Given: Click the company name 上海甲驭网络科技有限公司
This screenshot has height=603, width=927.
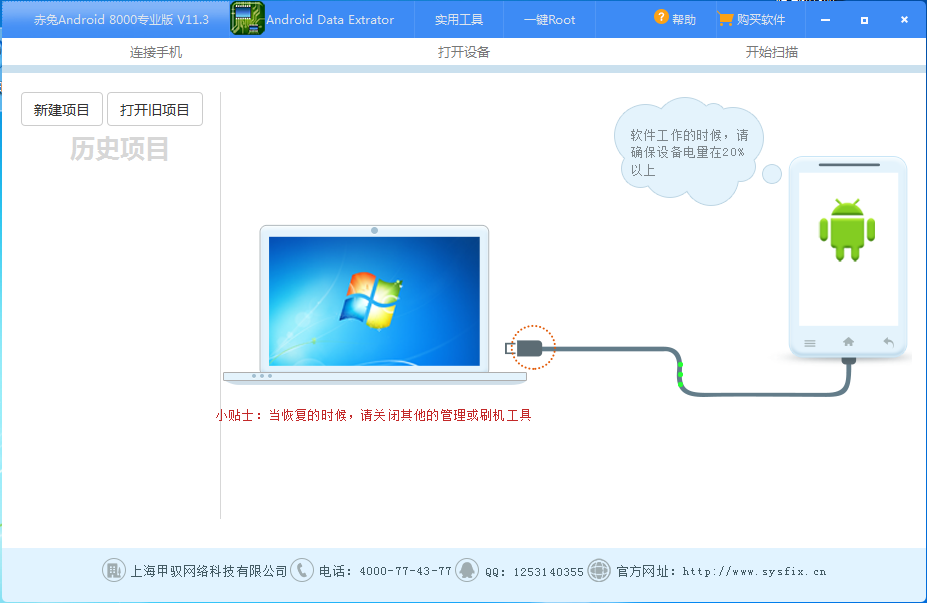Looking at the screenshot, I should pos(209,572).
